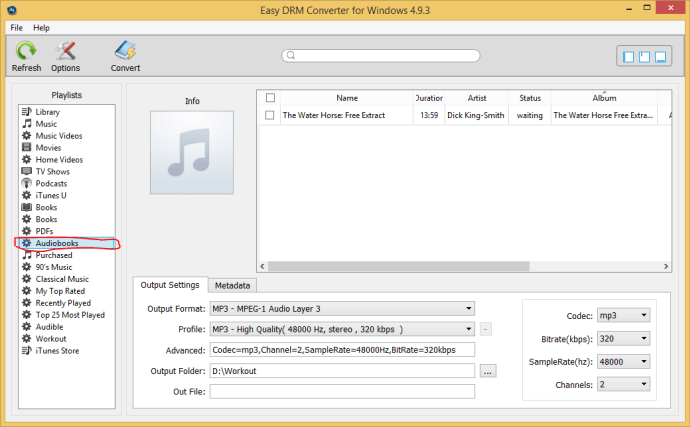Image resolution: width=690 pixels, height=427 pixels.
Task: Select the Top 25 Most Played playlist
Action: pyautogui.click(x=70, y=315)
